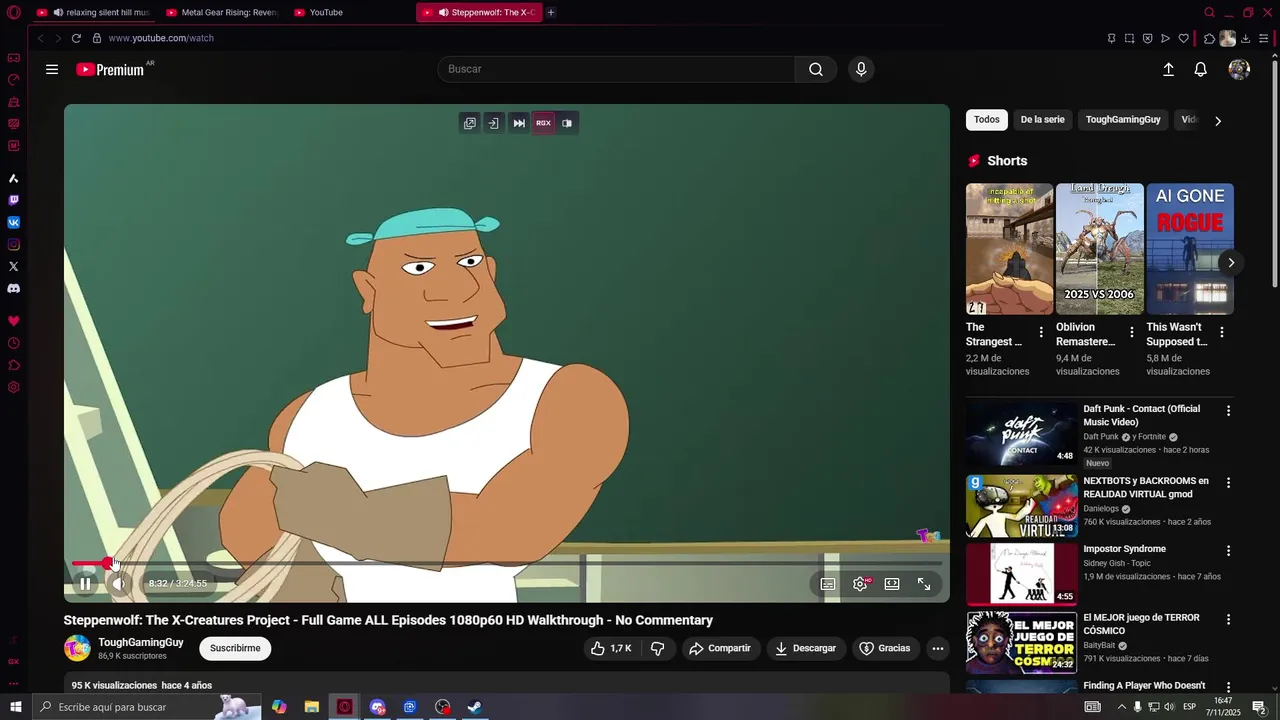
Task: Seek within the video progress bar
Action: click(507, 563)
